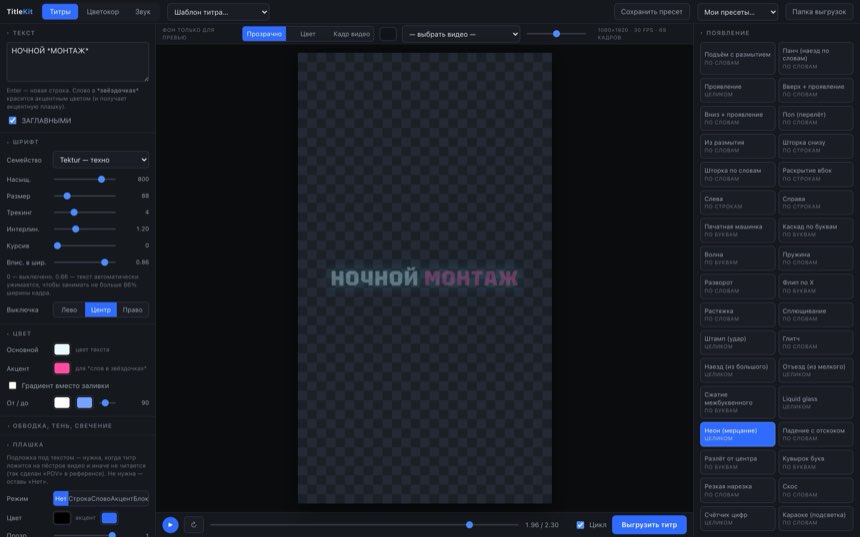Collapse the Цвет section header

[x=22, y=333]
